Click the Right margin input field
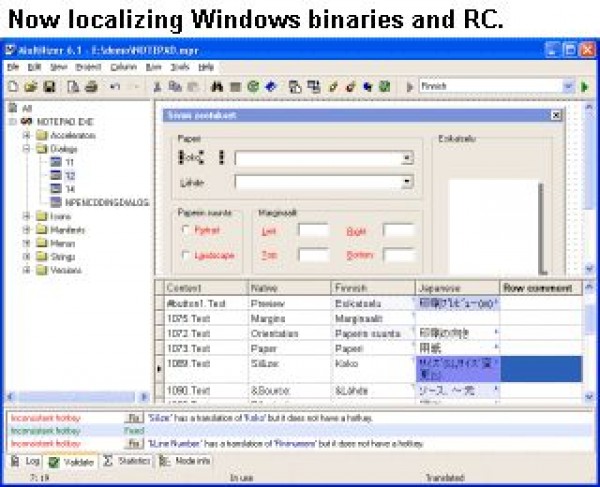Image resolution: width=600 pixels, height=487 pixels. [399, 231]
